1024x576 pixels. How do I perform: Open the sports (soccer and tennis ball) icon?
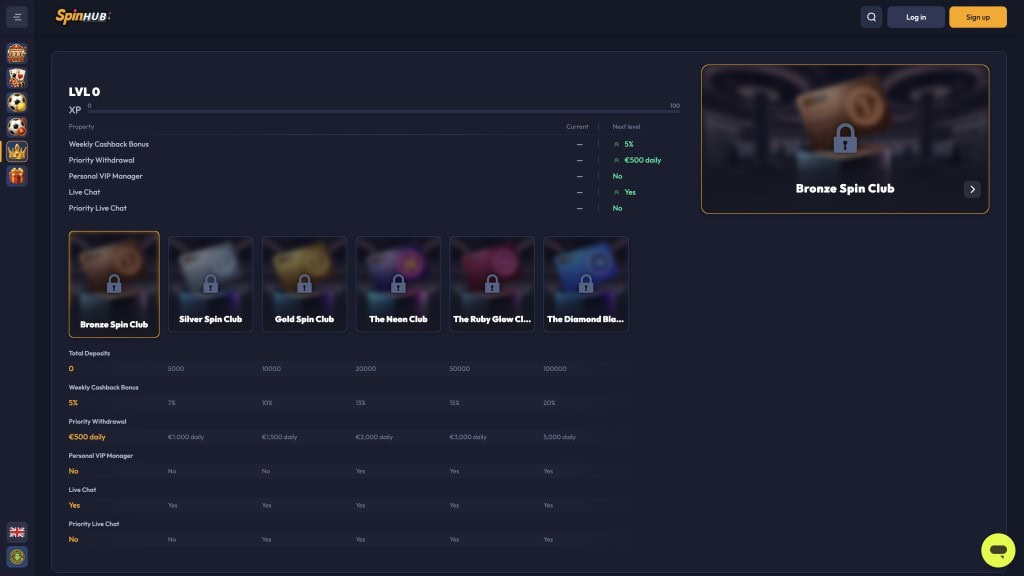click(x=17, y=102)
